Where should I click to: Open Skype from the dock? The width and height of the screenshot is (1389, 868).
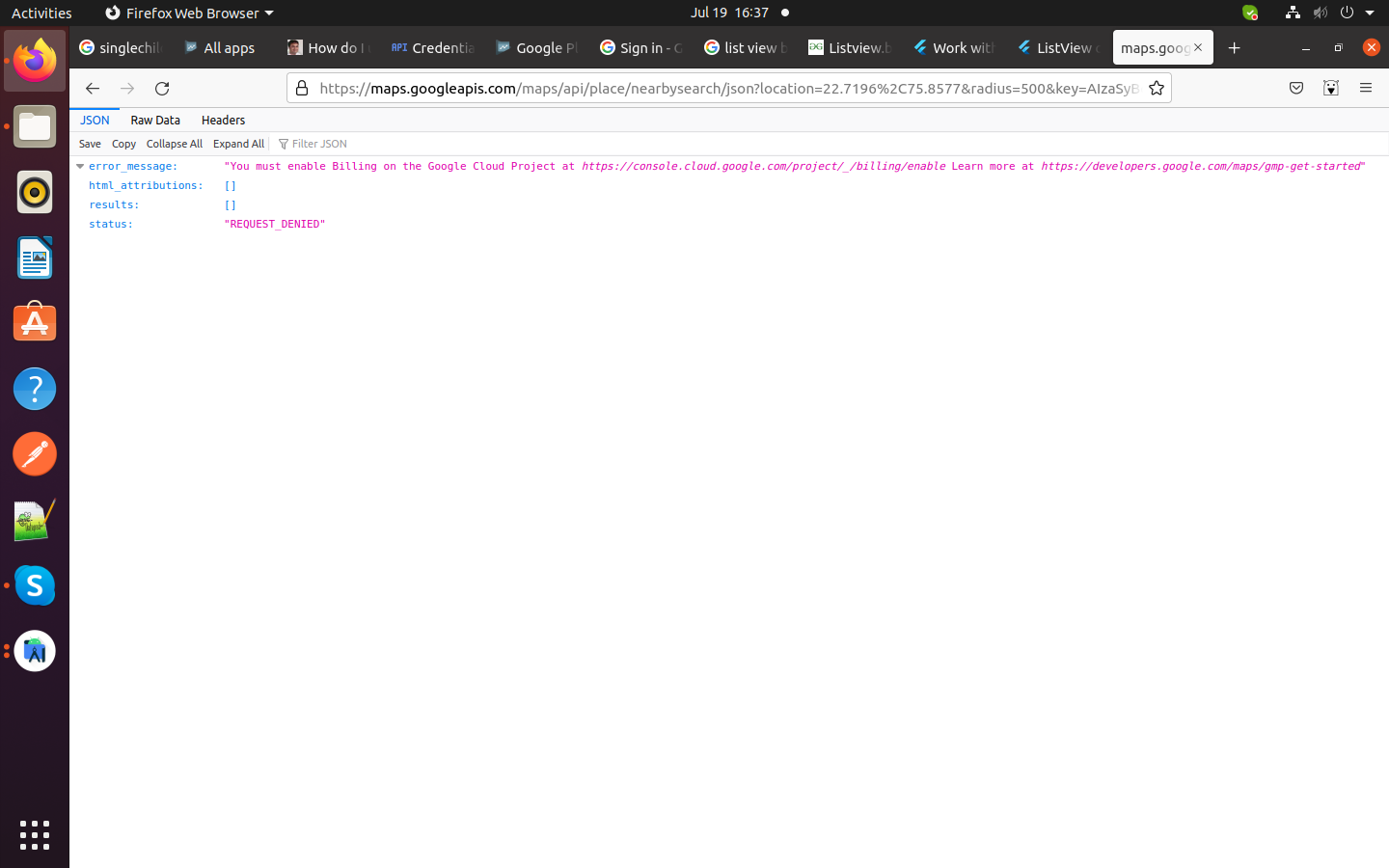(35, 585)
